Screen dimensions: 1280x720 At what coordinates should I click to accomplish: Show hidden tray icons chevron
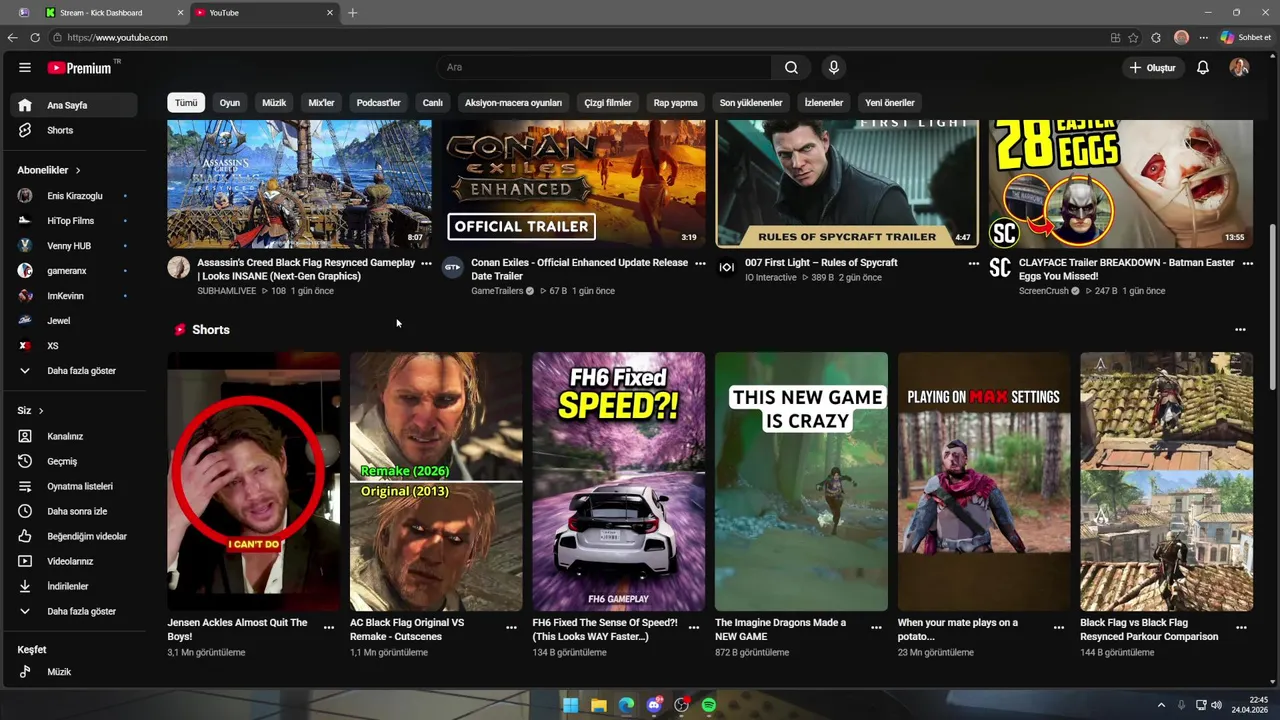point(1161,705)
